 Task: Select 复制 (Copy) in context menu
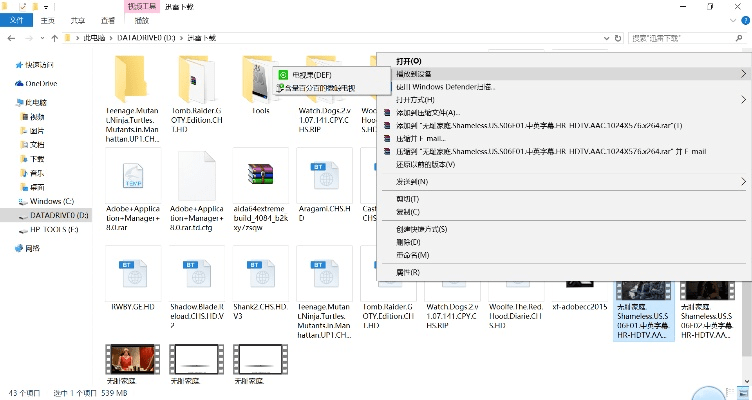(x=406, y=212)
